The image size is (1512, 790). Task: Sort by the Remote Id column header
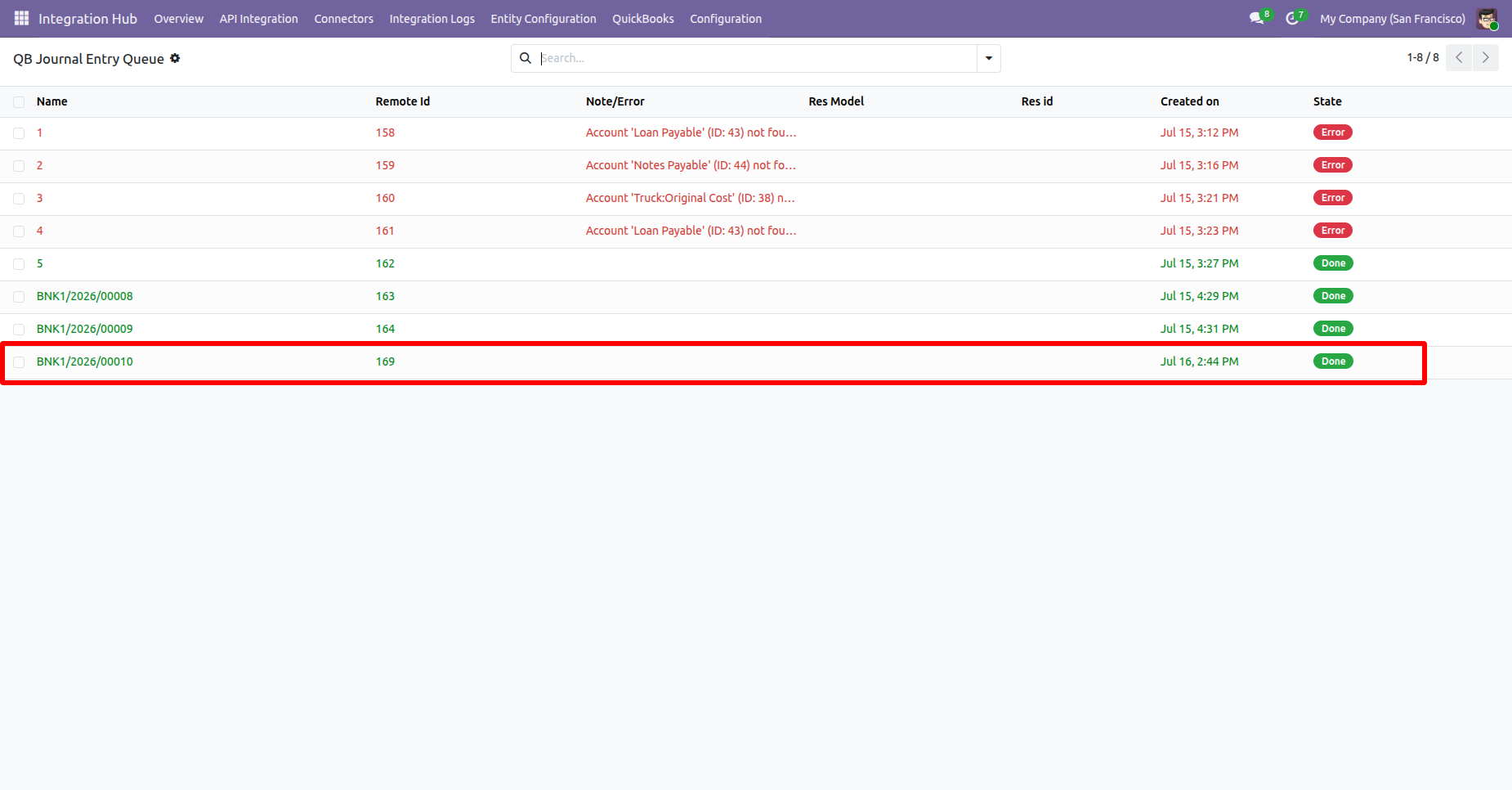403,101
